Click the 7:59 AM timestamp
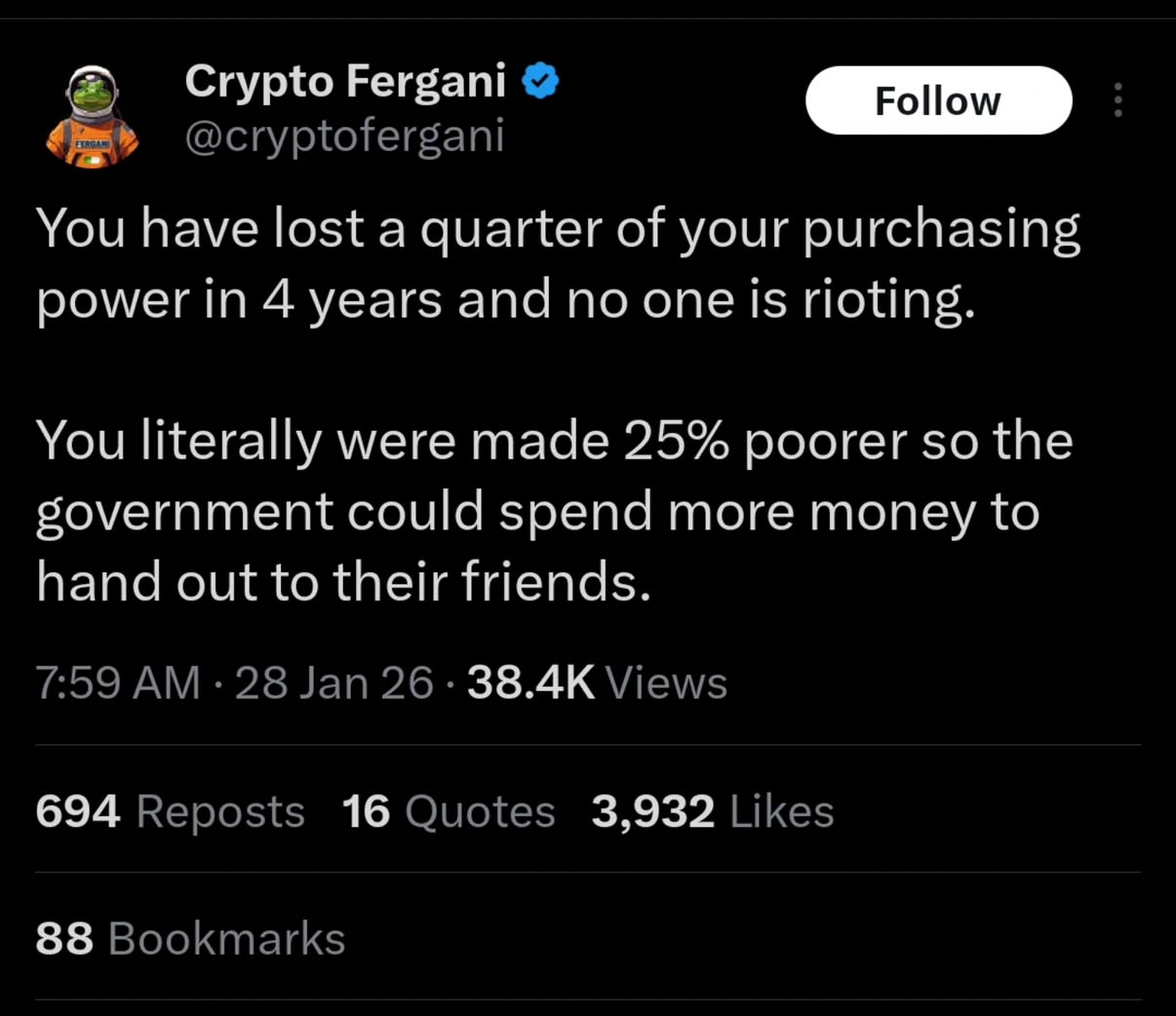 117,683
